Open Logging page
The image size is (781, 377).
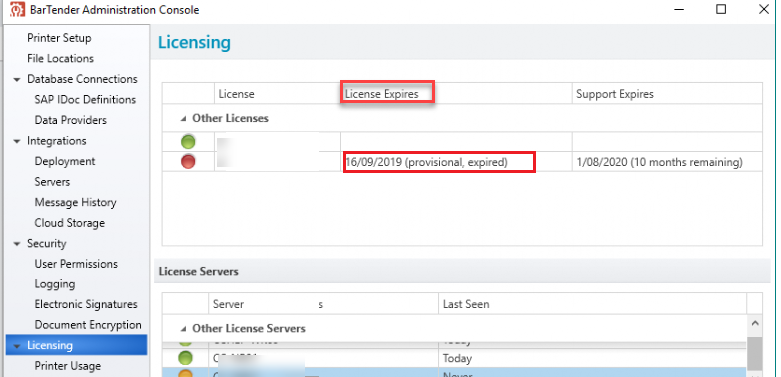(55, 284)
